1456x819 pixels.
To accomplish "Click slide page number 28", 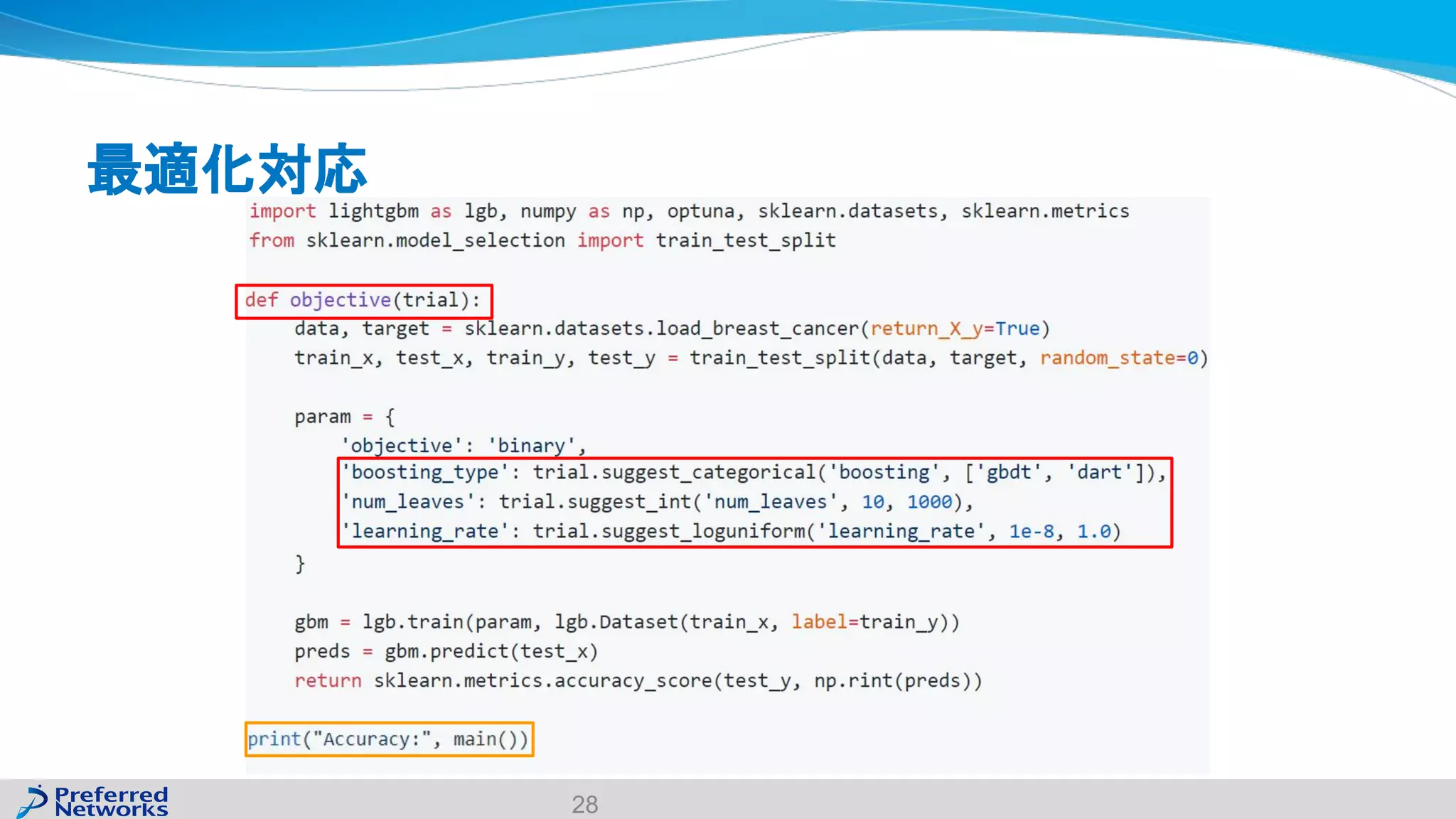I will 584,804.
